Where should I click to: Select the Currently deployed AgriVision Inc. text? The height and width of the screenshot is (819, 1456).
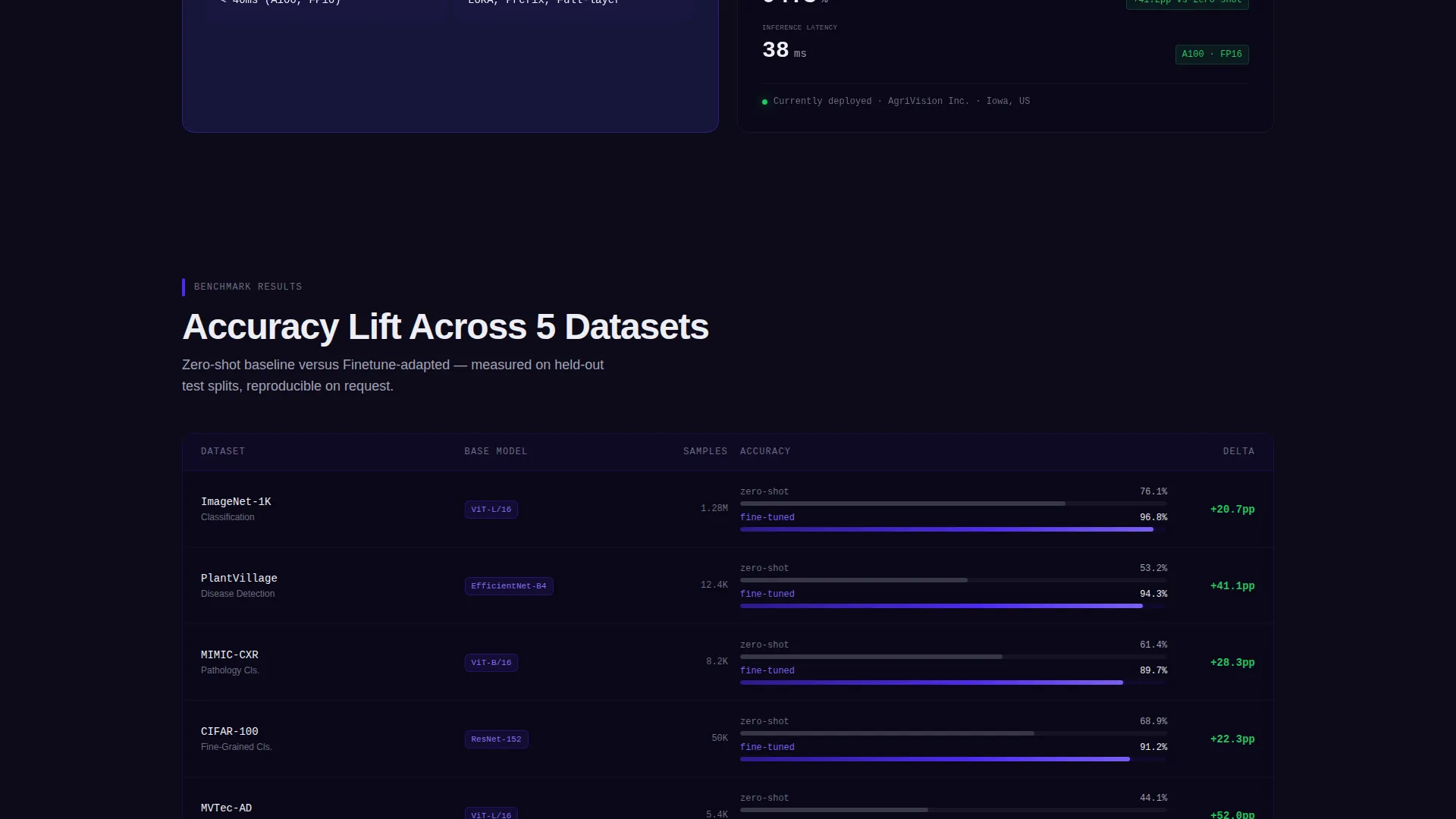coord(901,101)
